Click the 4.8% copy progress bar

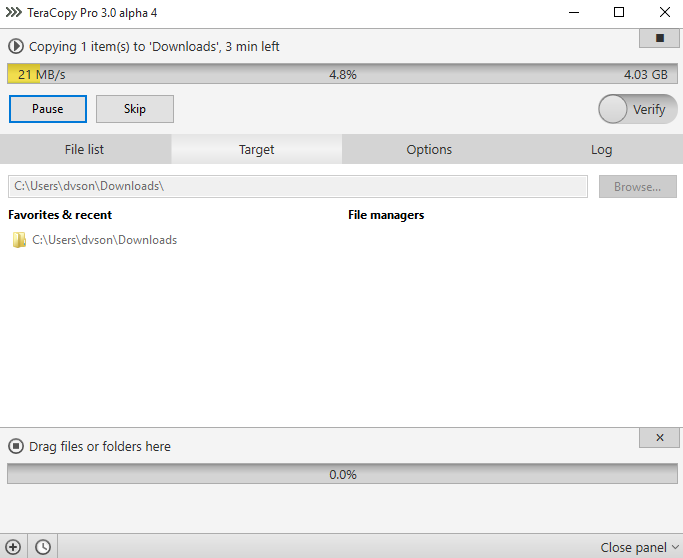tap(342, 74)
